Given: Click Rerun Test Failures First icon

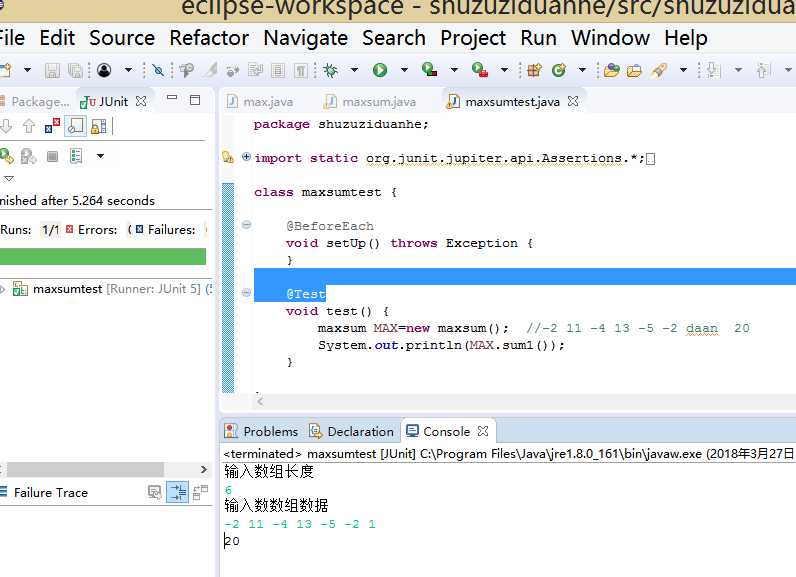Looking at the screenshot, I should point(28,156).
